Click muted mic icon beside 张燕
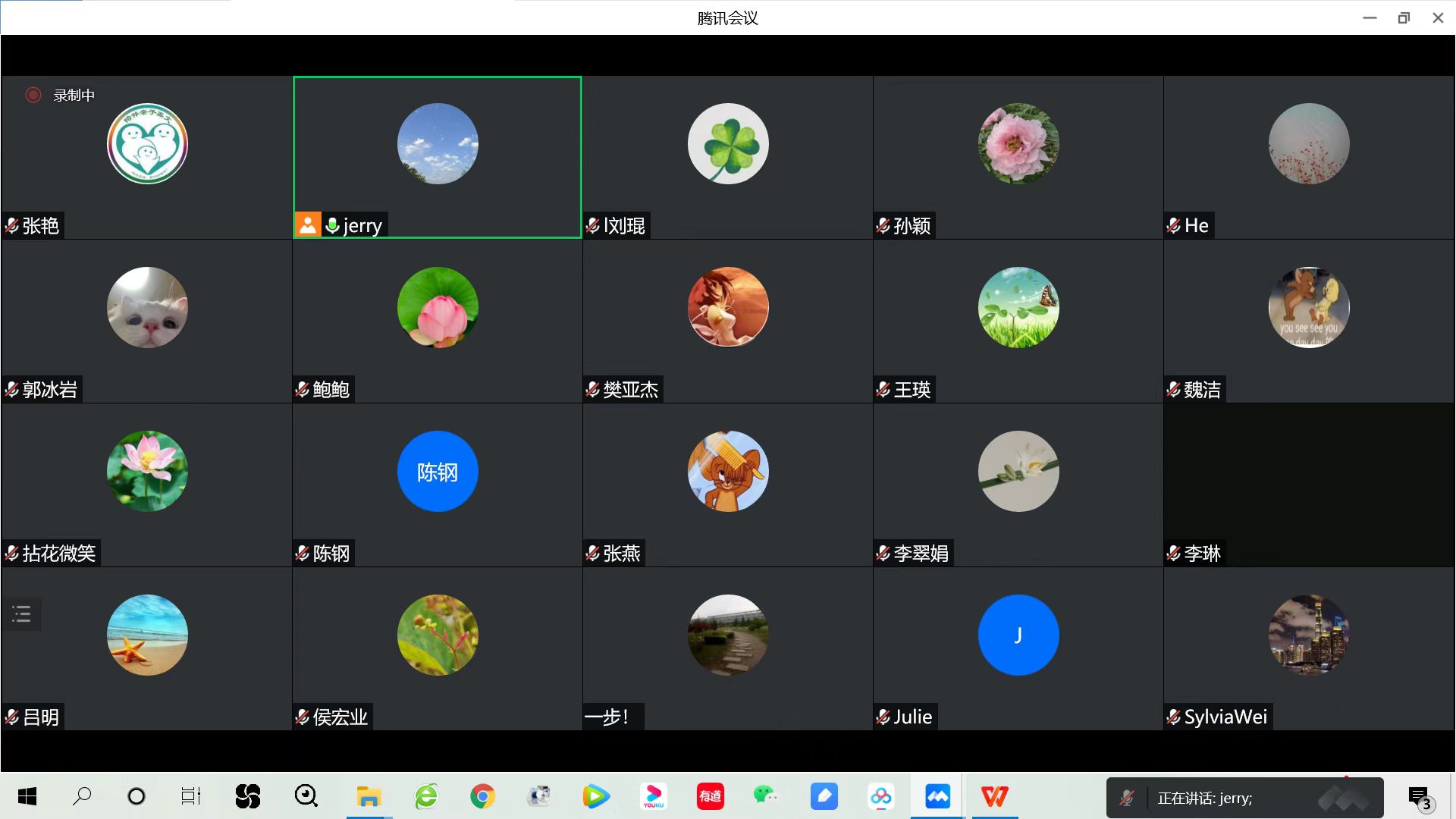Screen dimensions: 1456x819 593,554
